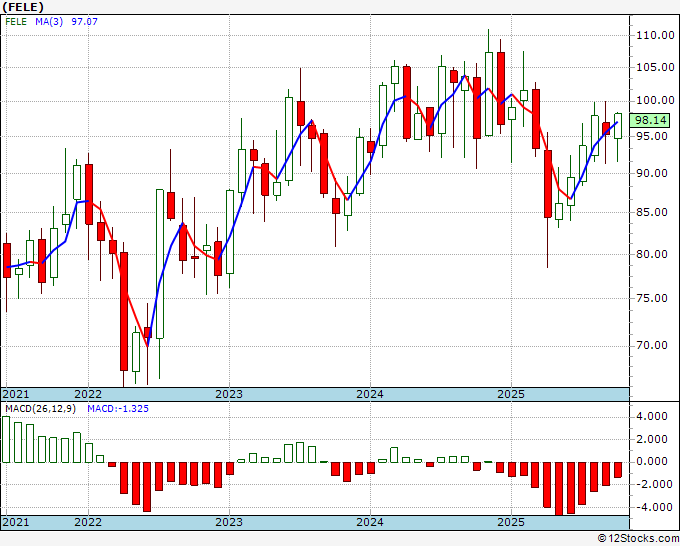680x546 pixels.
Task: Click the 85.00 price axis label
Action: [x=652, y=212]
